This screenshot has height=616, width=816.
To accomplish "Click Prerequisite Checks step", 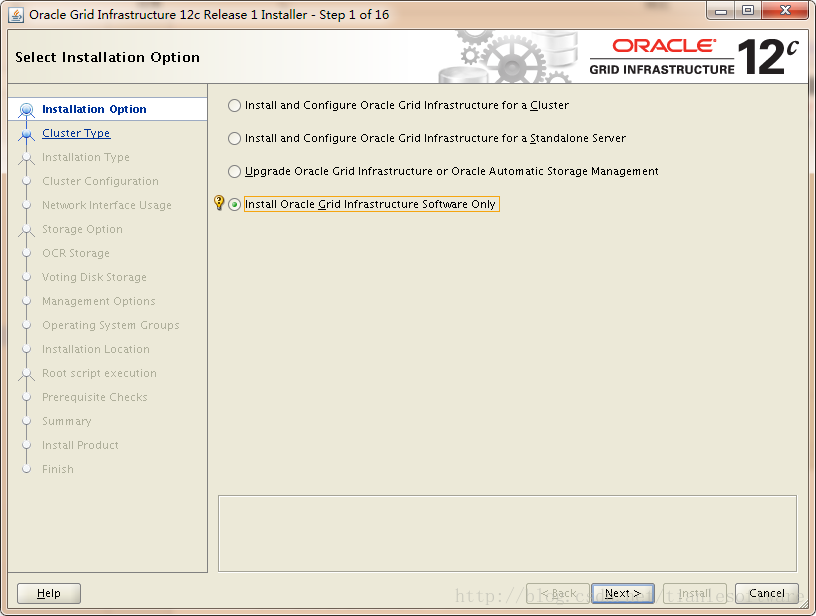I will point(95,397).
